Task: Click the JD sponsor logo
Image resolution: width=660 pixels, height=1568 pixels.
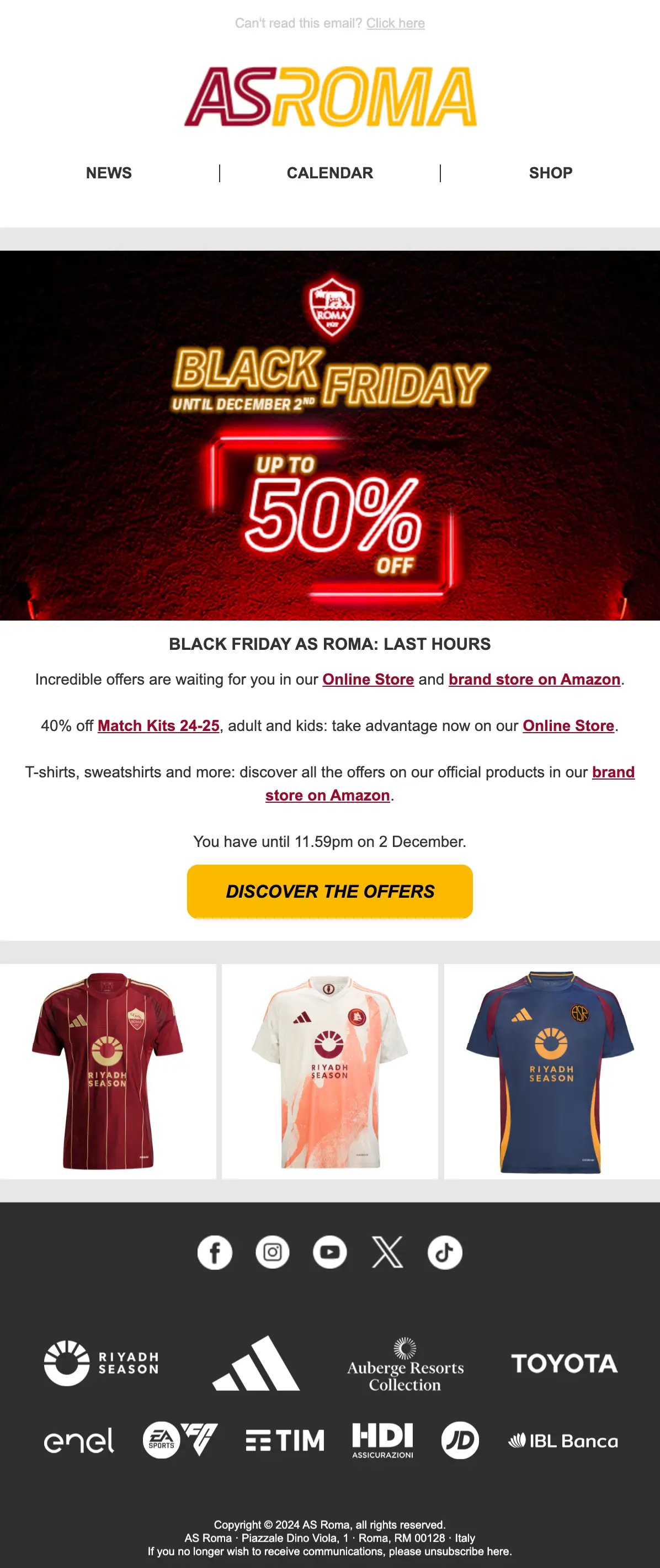Action: point(460,1440)
